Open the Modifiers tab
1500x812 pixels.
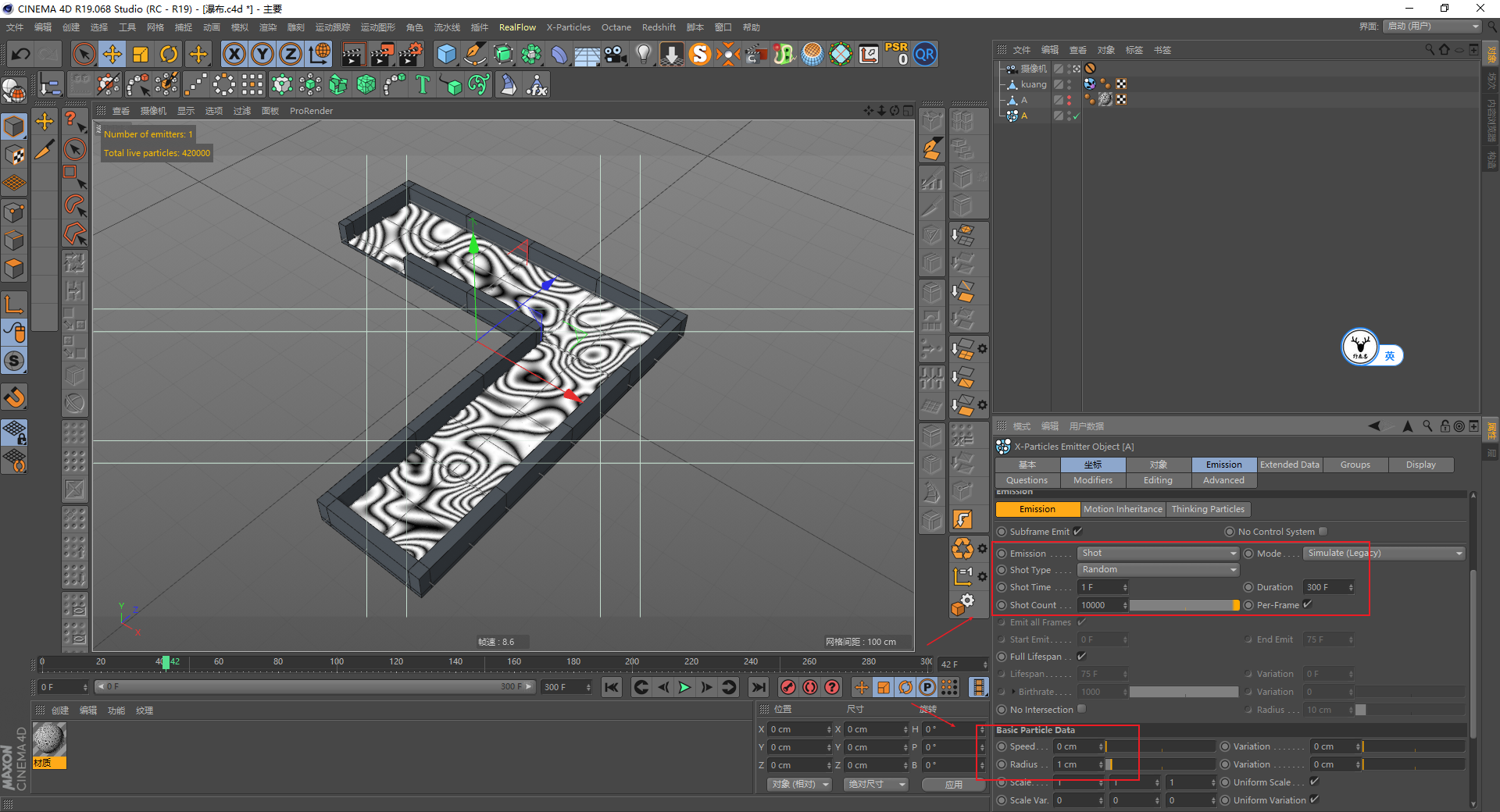click(1093, 480)
